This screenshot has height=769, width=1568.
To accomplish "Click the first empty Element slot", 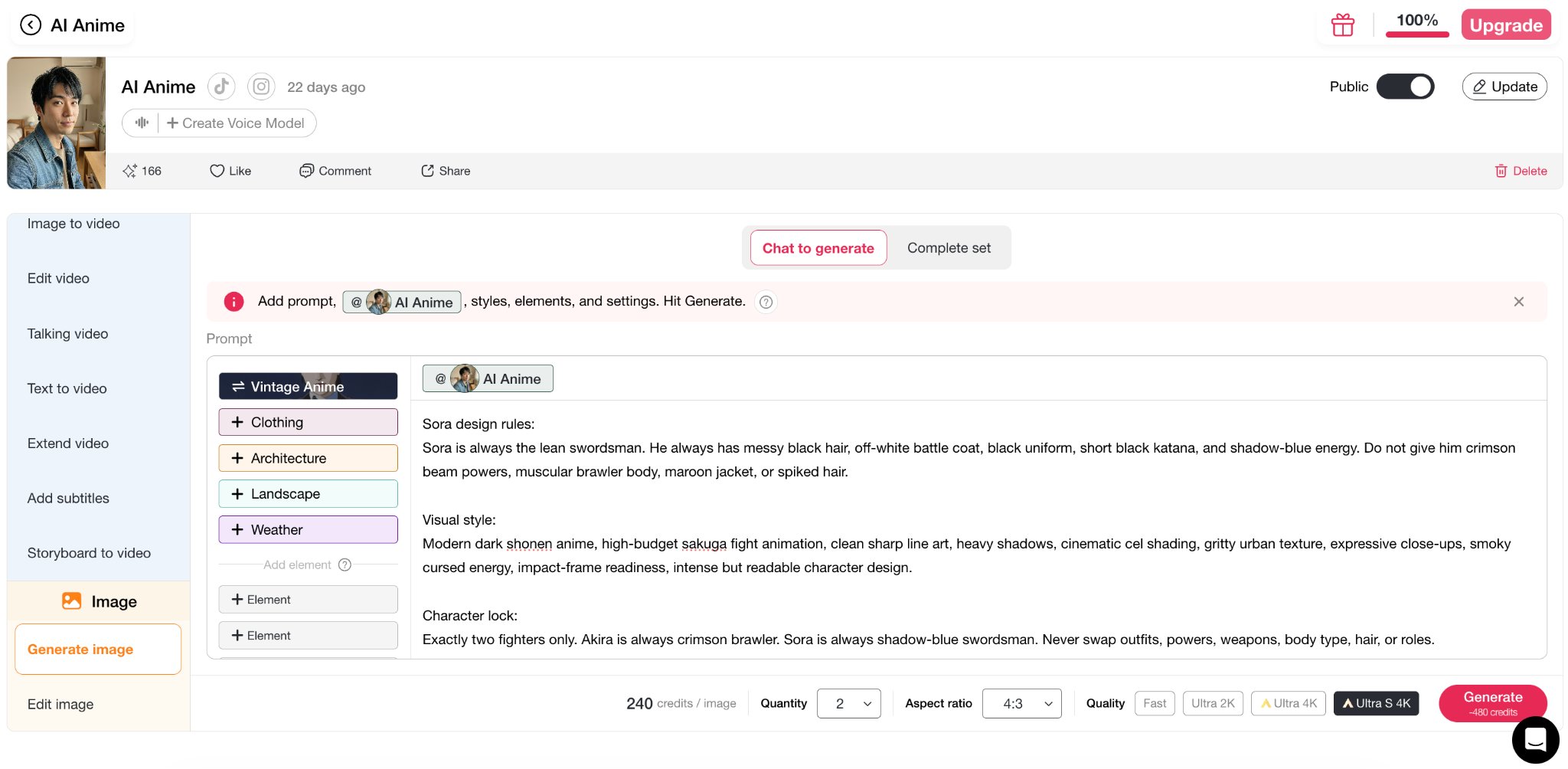I will [x=308, y=600].
